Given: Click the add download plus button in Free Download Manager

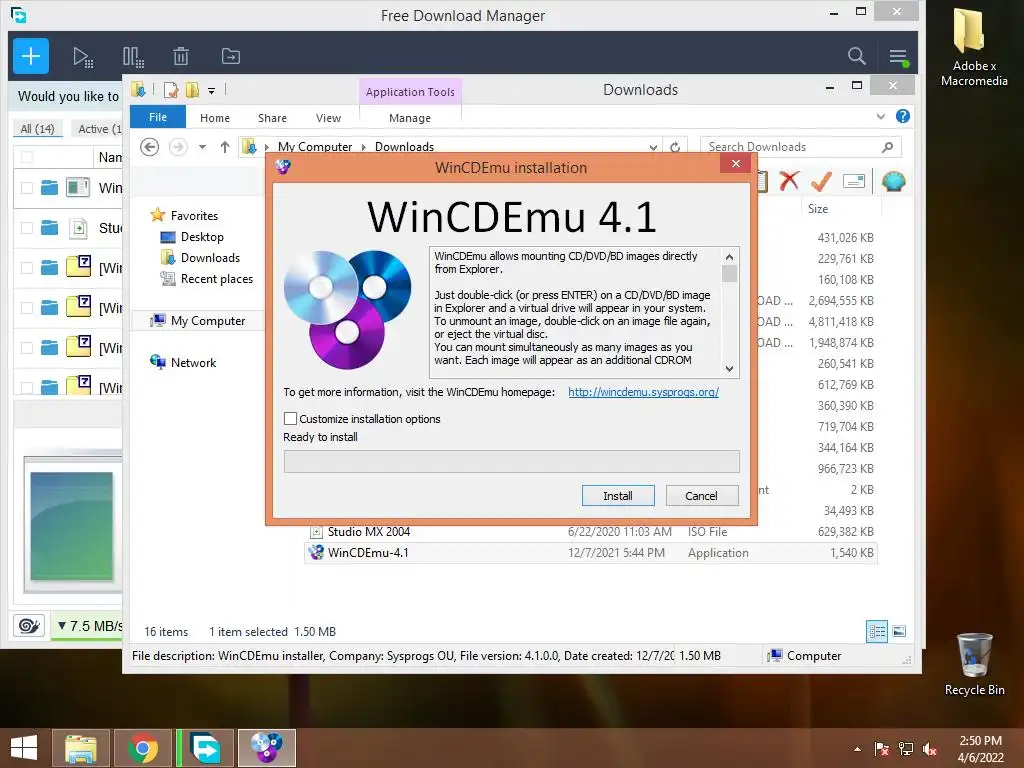Looking at the screenshot, I should click(31, 56).
